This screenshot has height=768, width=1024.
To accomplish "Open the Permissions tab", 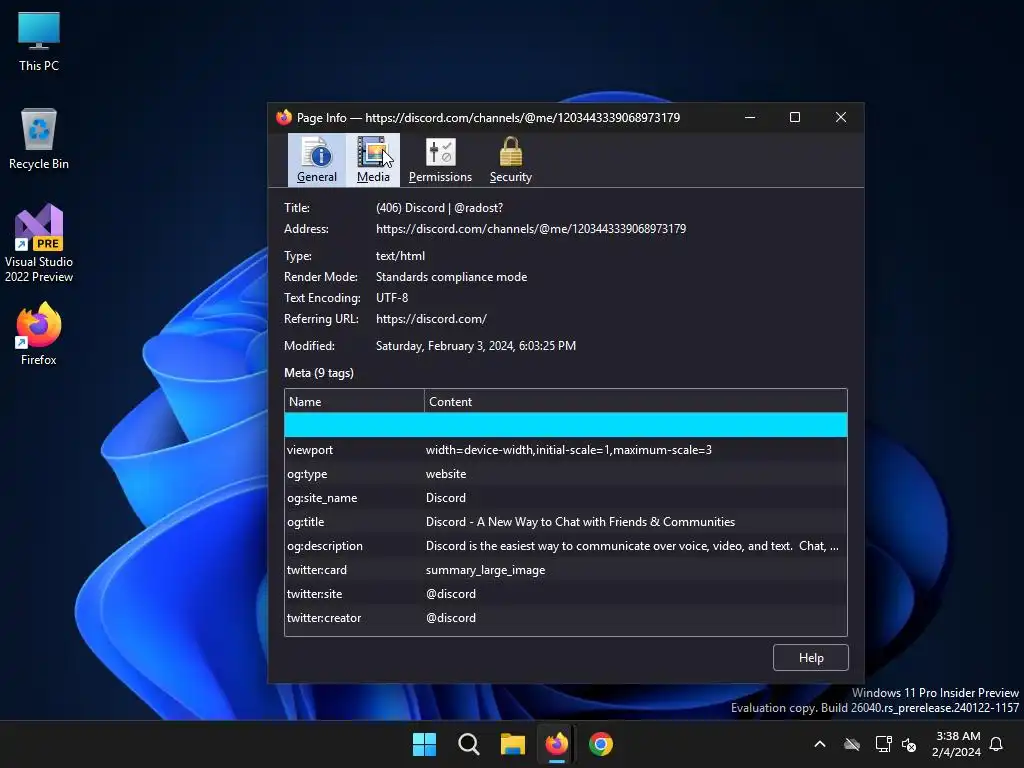I will [x=440, y=160].
